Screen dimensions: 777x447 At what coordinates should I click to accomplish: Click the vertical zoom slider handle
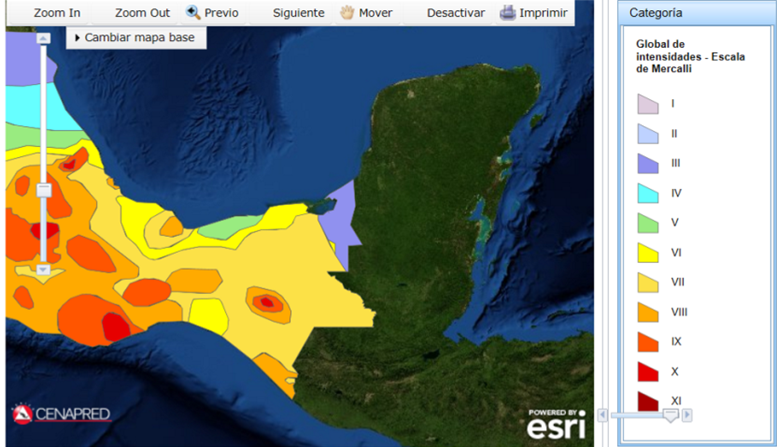coord(43,189)
